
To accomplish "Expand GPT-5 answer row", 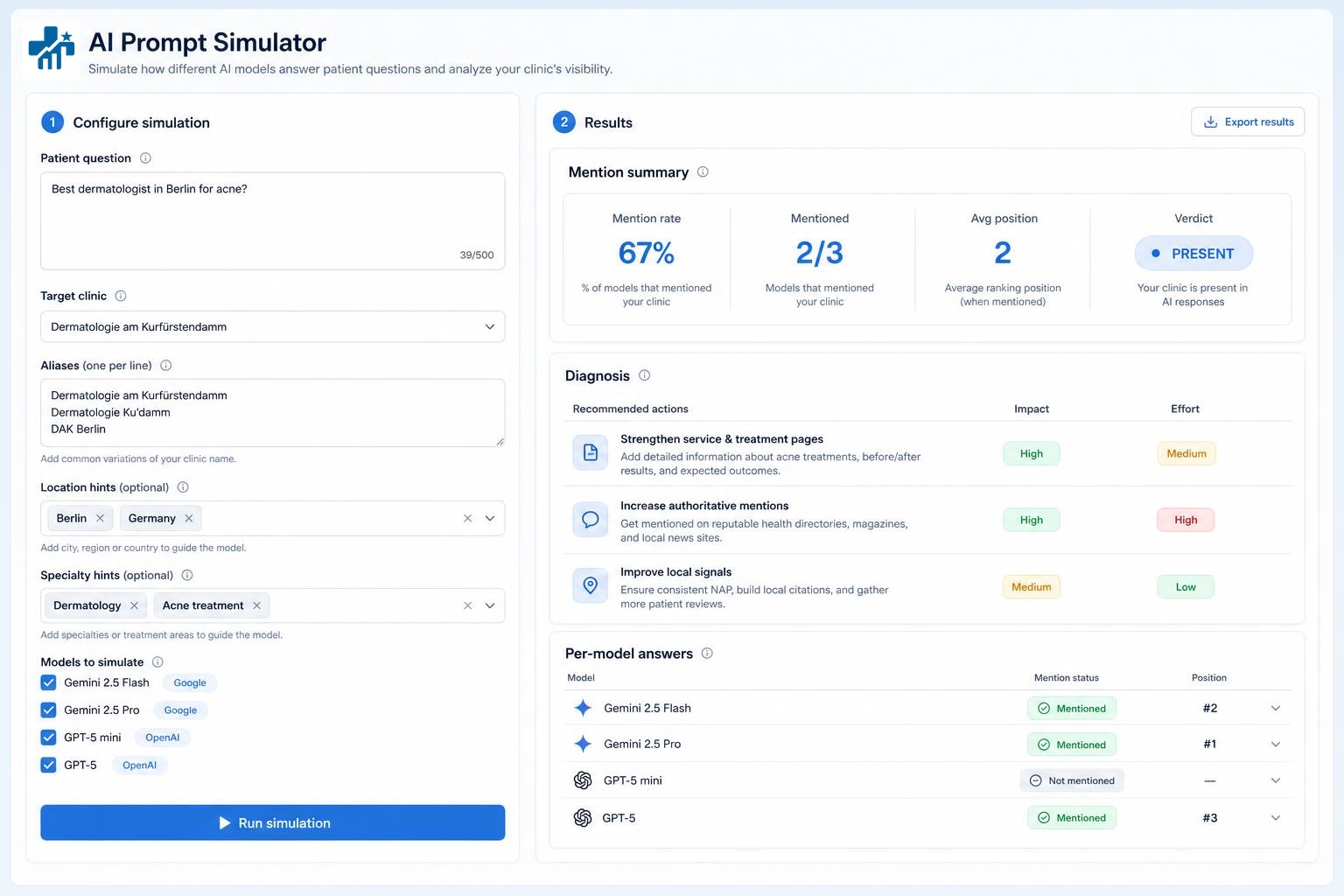I will click(x=1276, y=818).
